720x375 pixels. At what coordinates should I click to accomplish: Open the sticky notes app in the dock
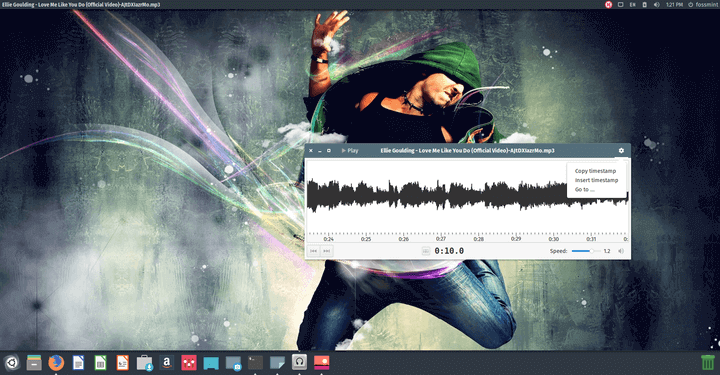coord(277,363)
